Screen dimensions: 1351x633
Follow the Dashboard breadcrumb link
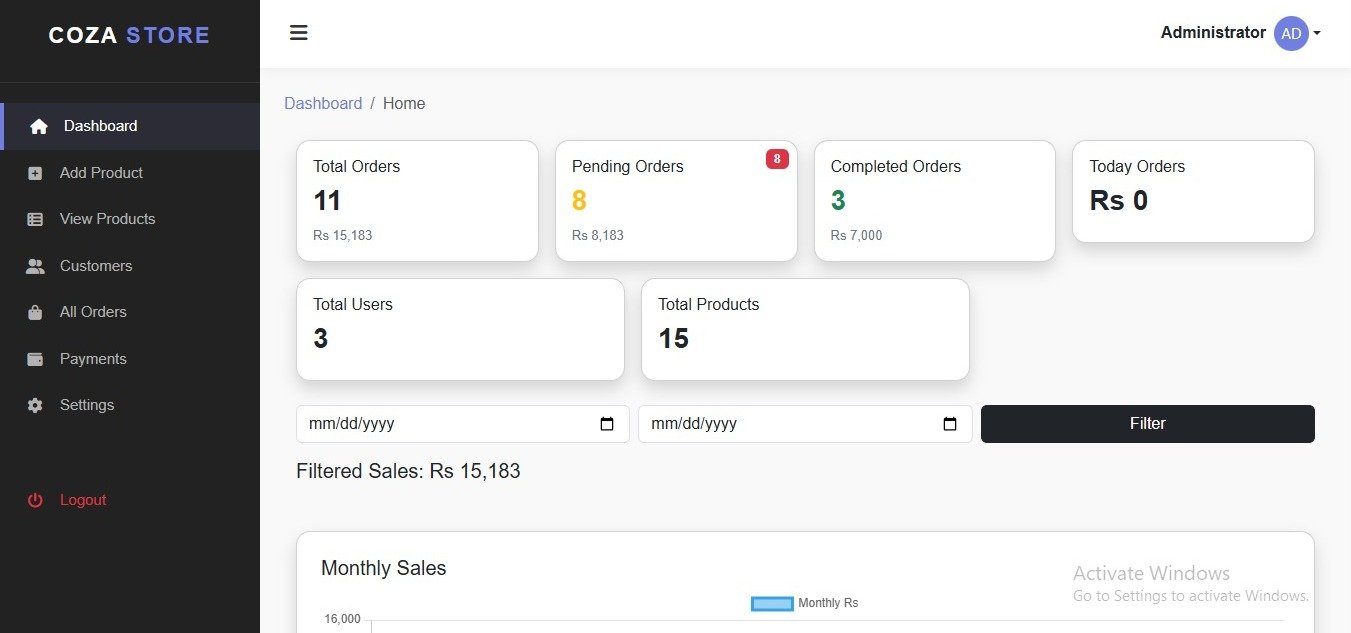tap(323, 103)
